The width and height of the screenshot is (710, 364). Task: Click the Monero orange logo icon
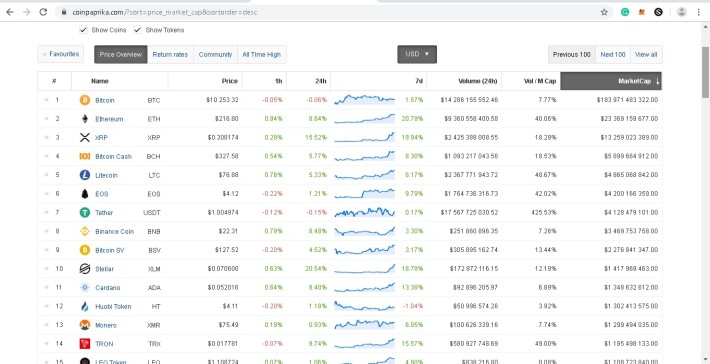pos(85,325)
